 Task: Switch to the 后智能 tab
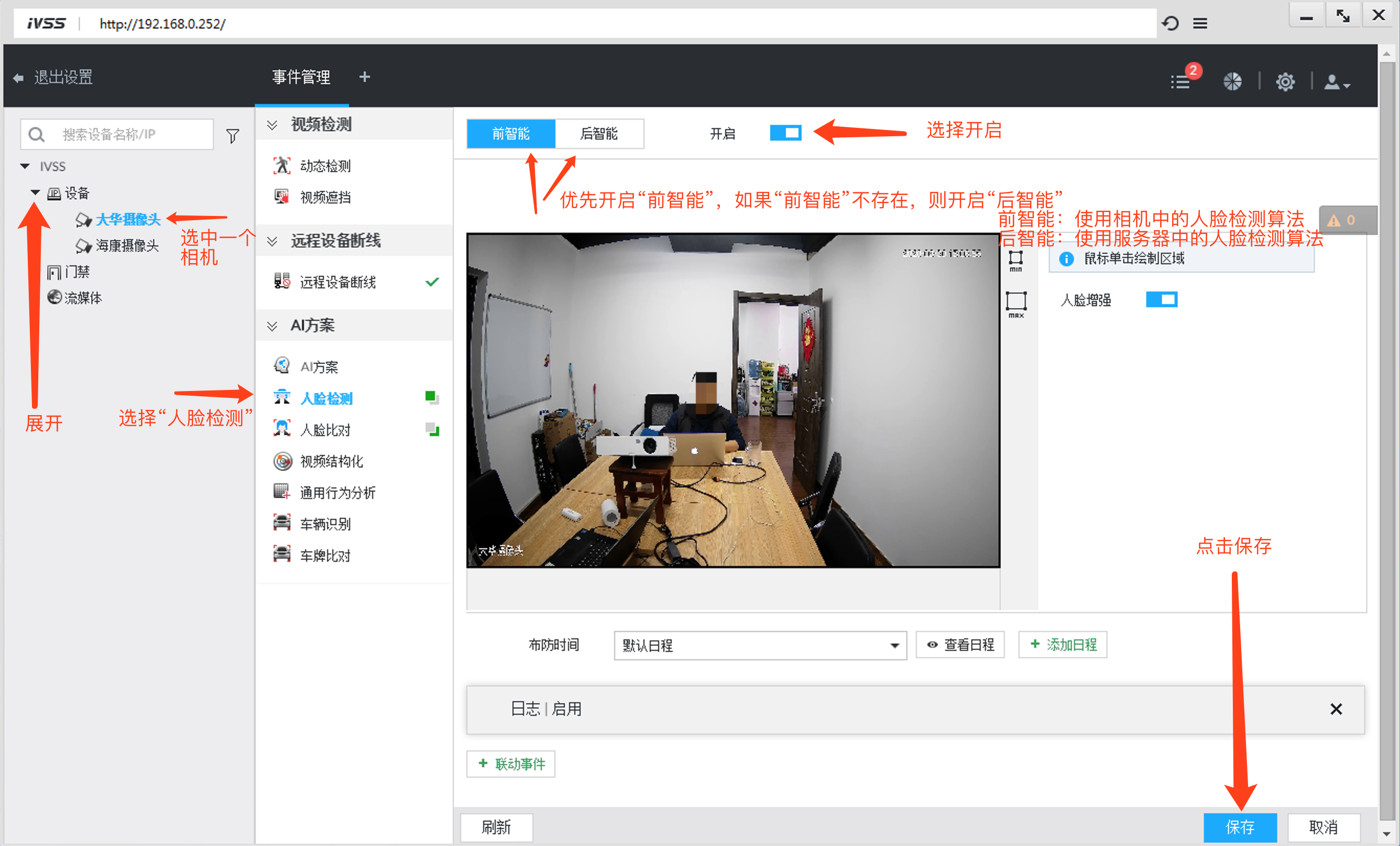point(599,134)
